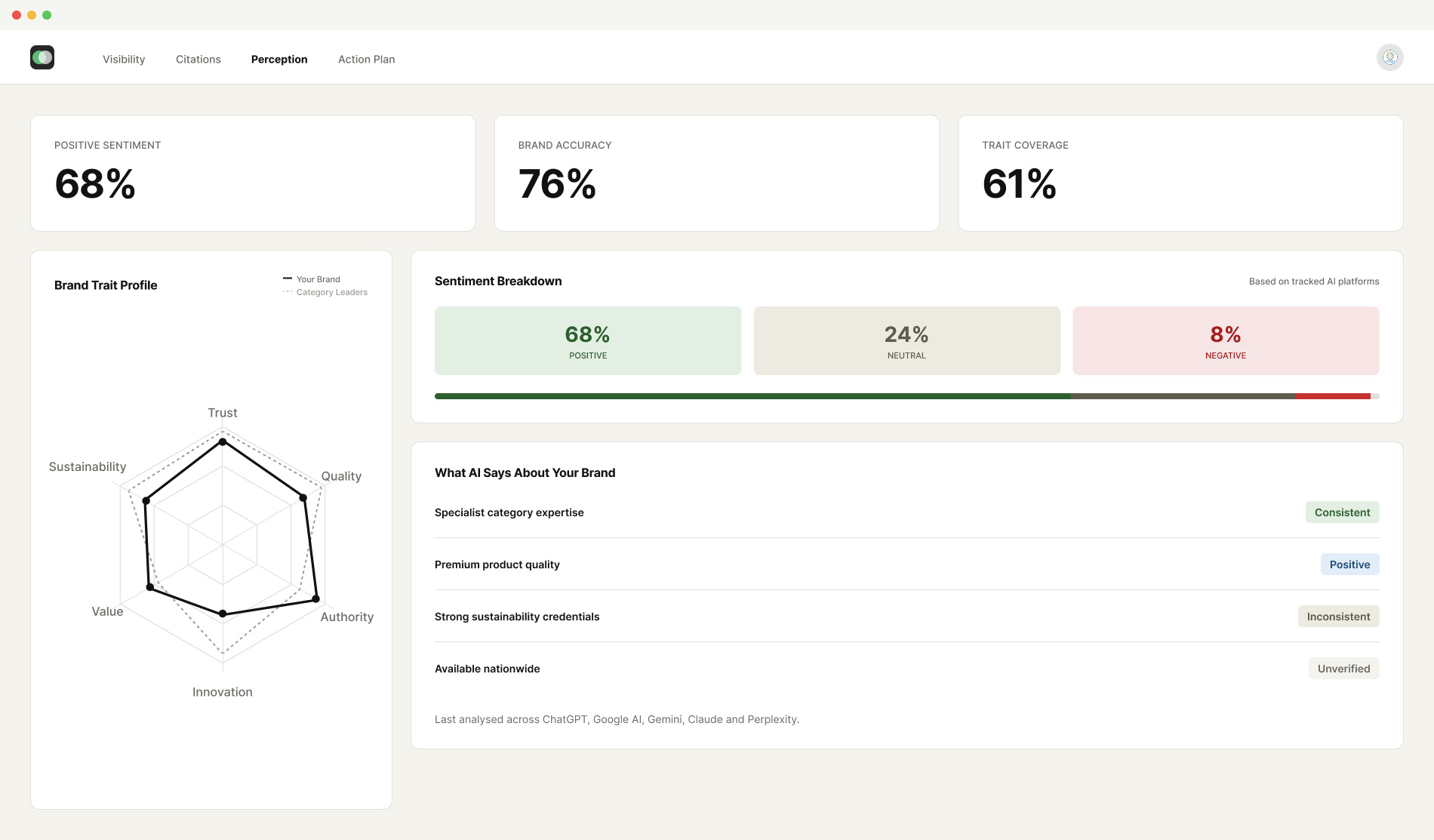
Task: Select 'Available nationwide' row text
Action: (x=488, y=669)
